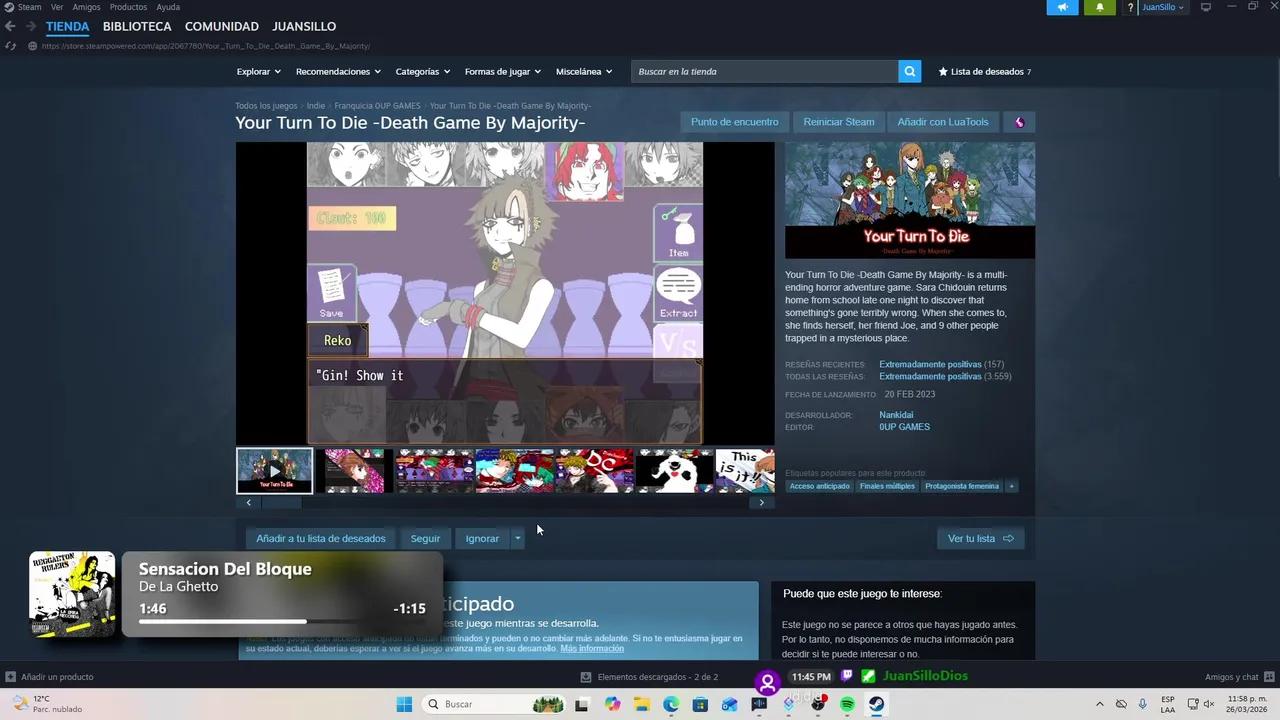Click the padlock icon beside URL
The width and height of the screenshot is (1280, 720).
pos(33,46)
